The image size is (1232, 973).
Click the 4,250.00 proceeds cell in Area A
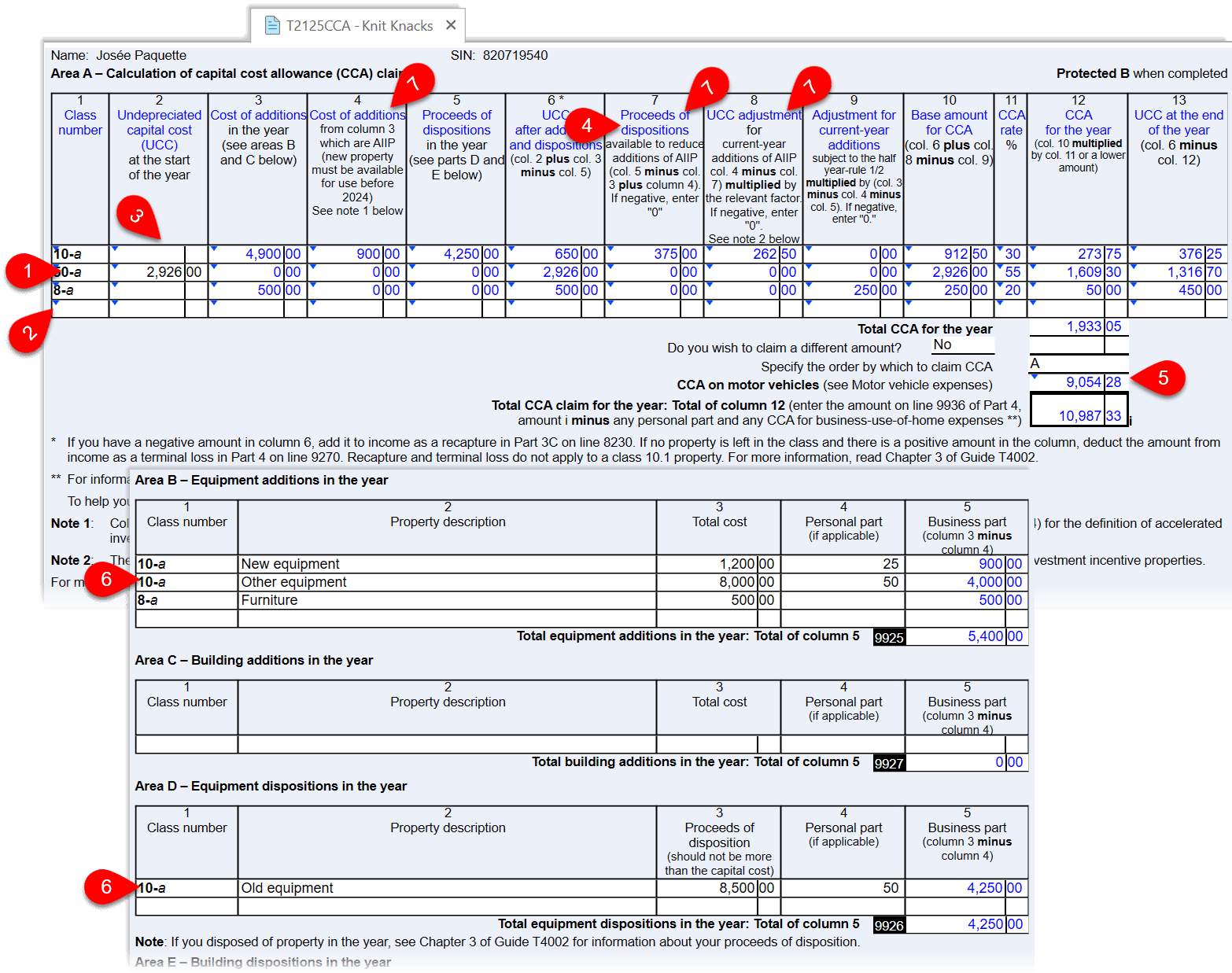tap(456, 254)
